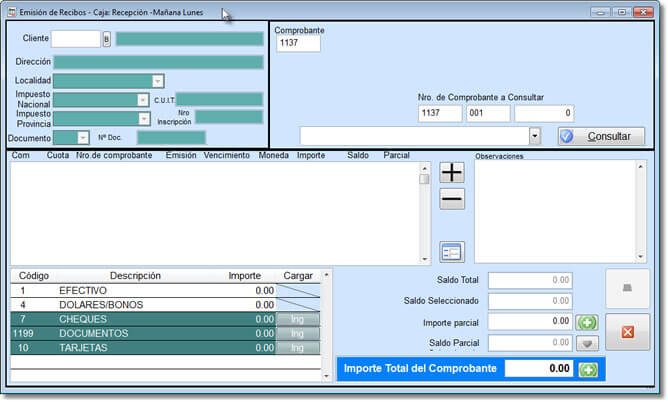Click the Dirección field

(x=158, y=62)
